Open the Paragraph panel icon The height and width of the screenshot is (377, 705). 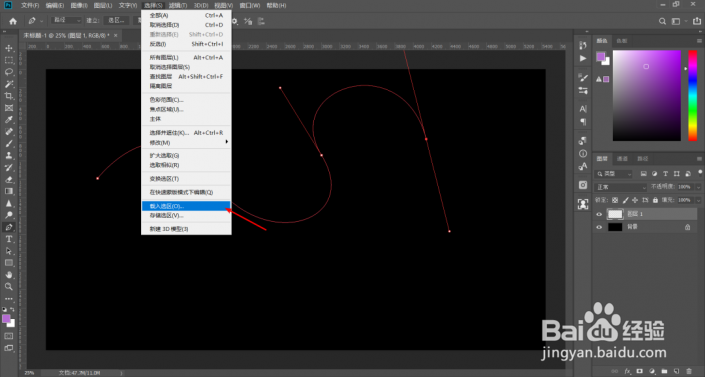pyautogui.click(x=583, y=122)
